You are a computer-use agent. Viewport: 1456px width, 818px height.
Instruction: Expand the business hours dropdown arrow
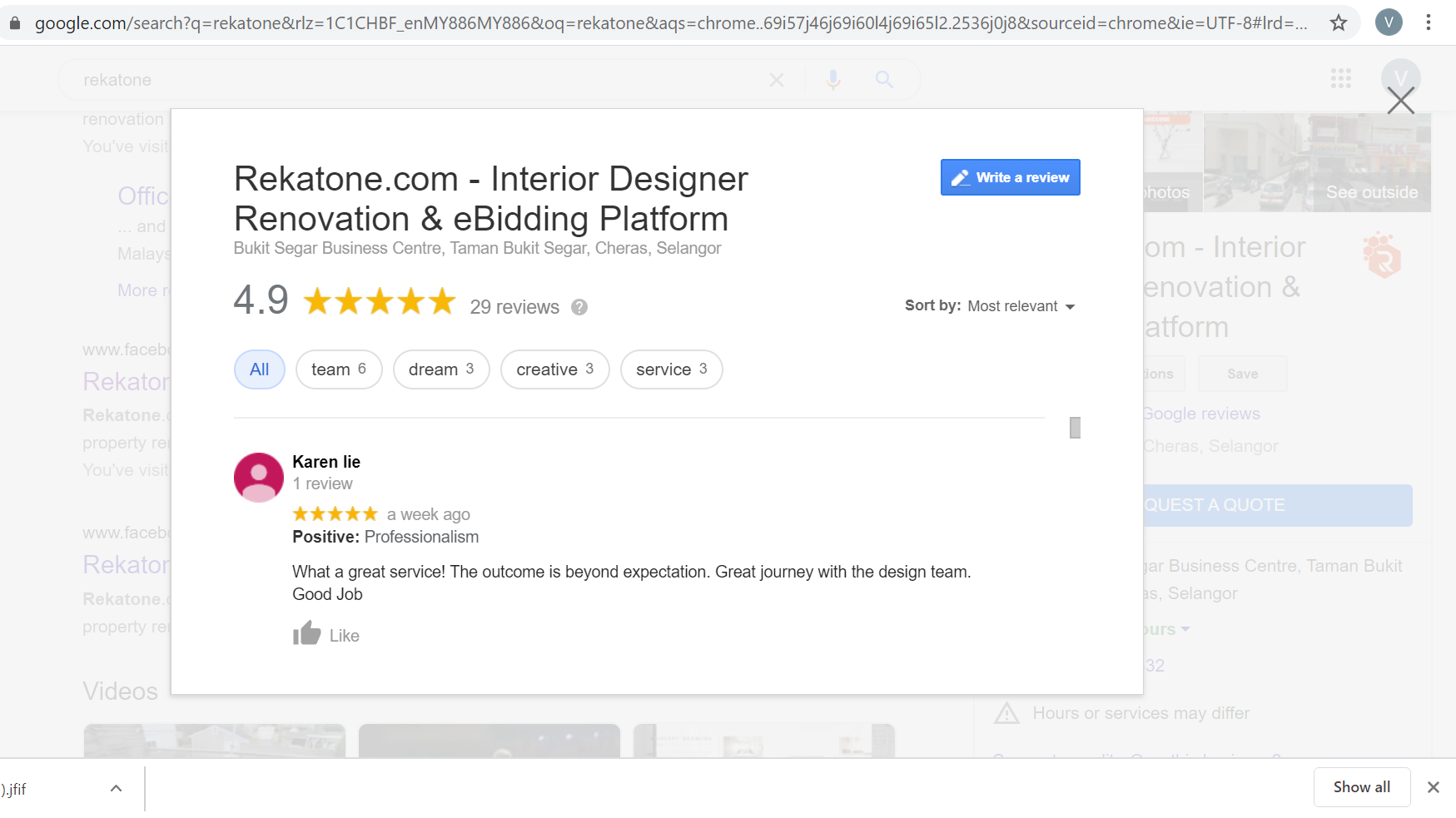point(1185,629)
